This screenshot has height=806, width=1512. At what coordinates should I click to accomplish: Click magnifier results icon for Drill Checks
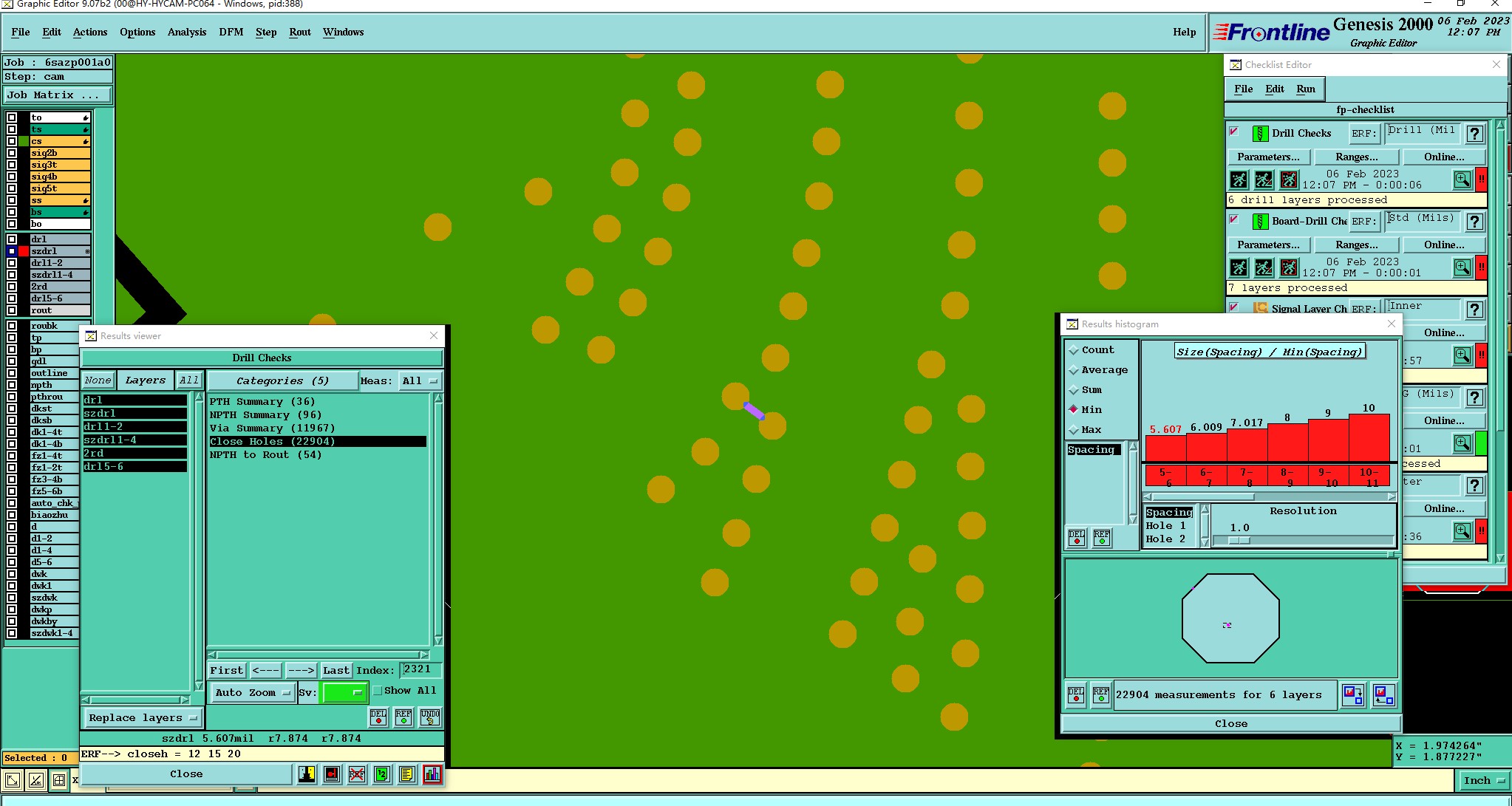coord(1462,180)
